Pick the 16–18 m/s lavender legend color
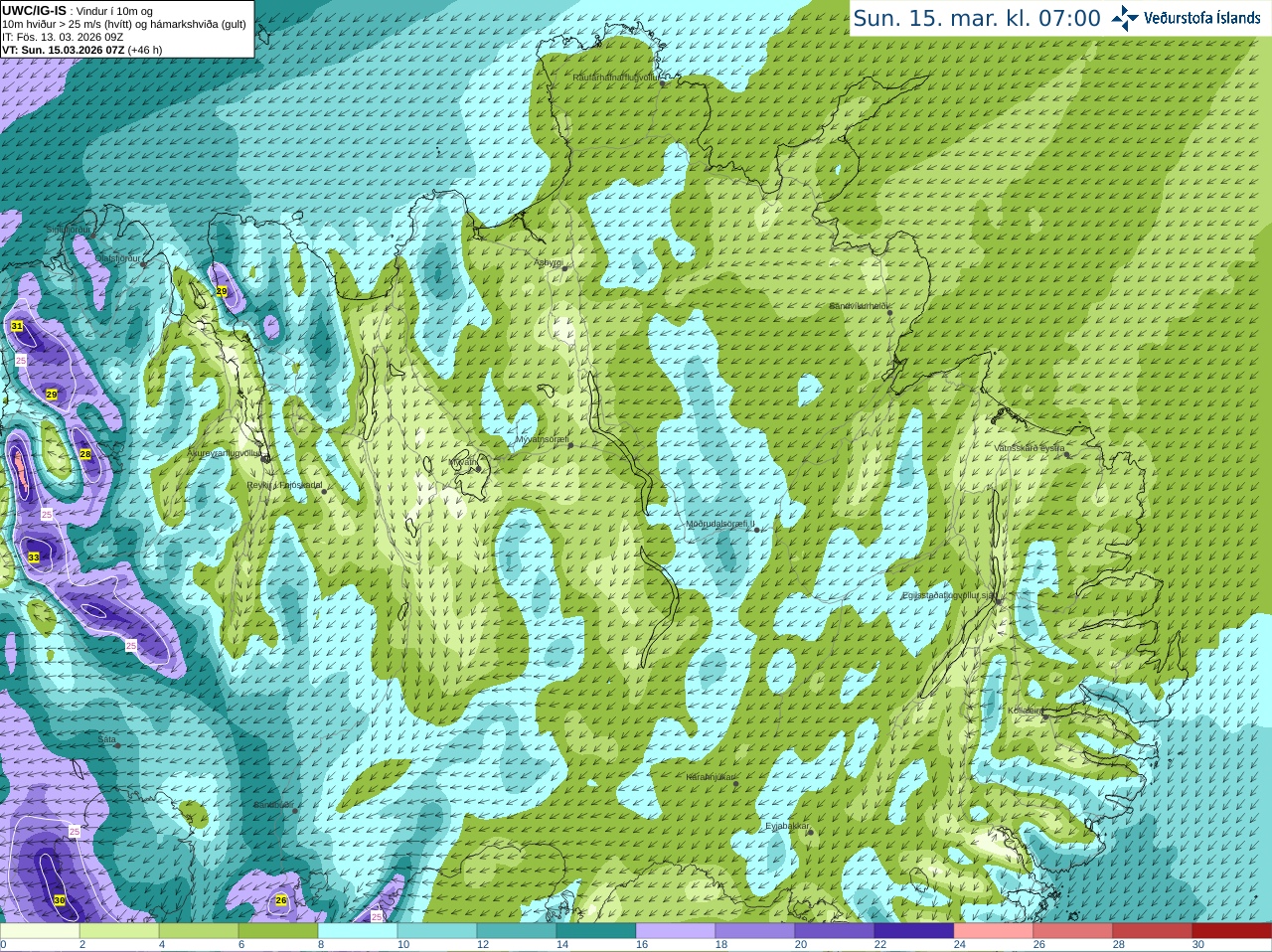The height and width of the screenshot is (952, 1272). click(x=676, y=931)
